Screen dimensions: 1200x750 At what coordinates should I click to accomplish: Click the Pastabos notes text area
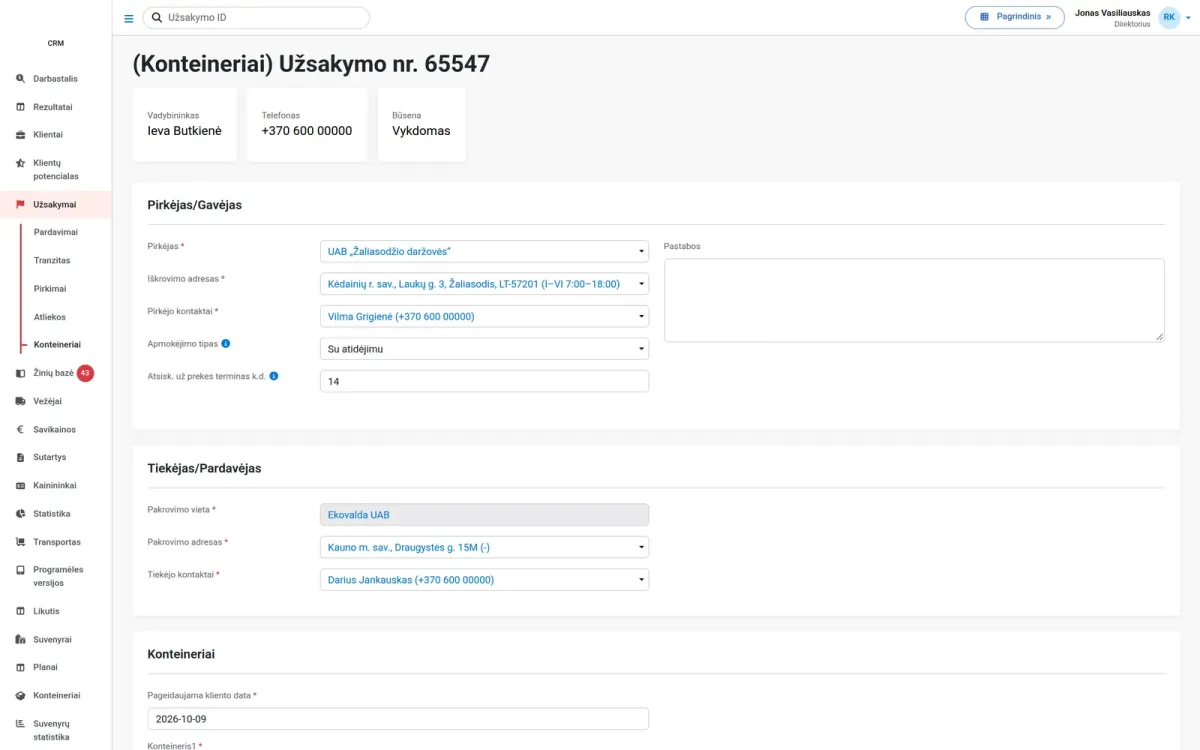[914, 300]
